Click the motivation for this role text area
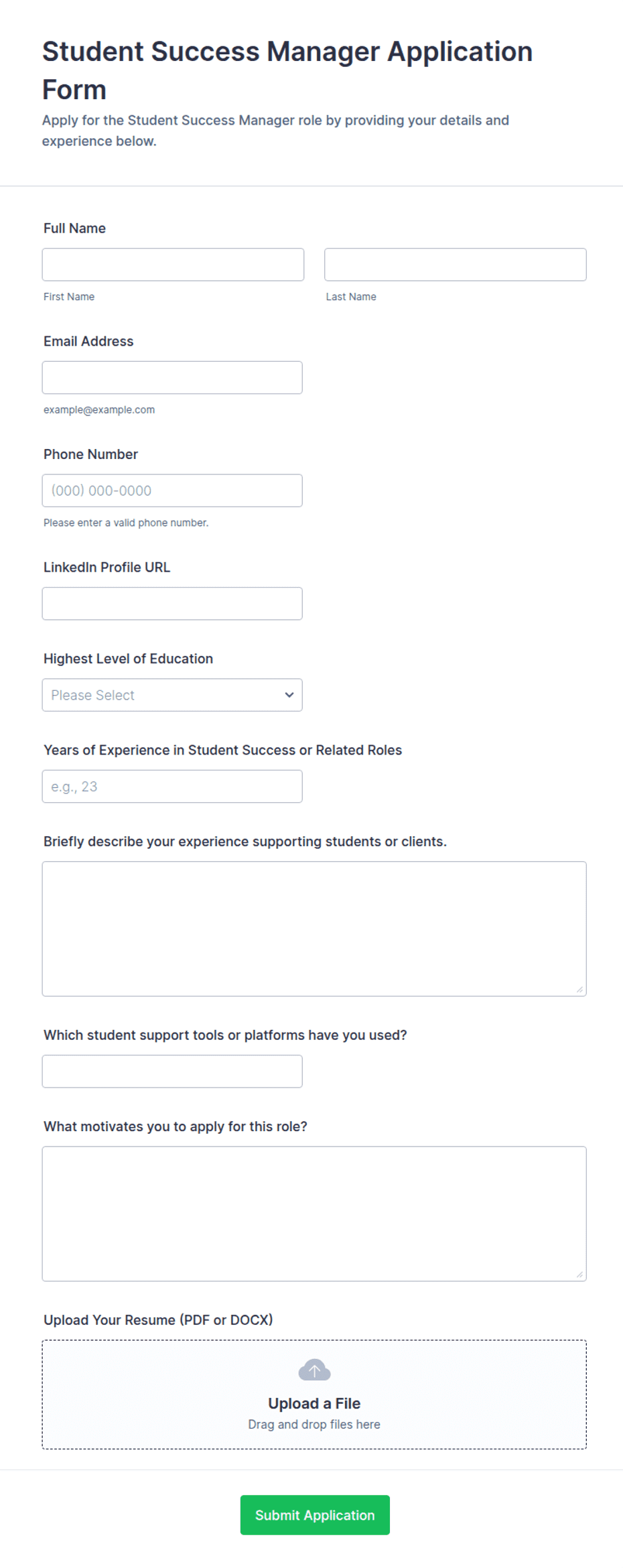The height and width of the screenshot is (1568, 623). pos(314,1214)
